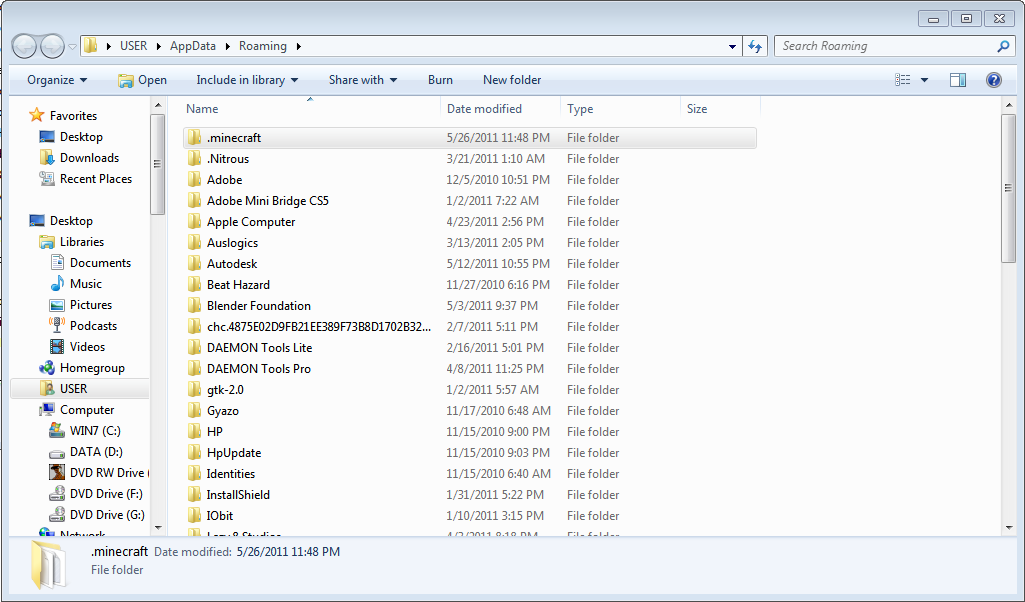
Task: Select AppData in the address breadcrumb
Action: [x=193, y=46]
